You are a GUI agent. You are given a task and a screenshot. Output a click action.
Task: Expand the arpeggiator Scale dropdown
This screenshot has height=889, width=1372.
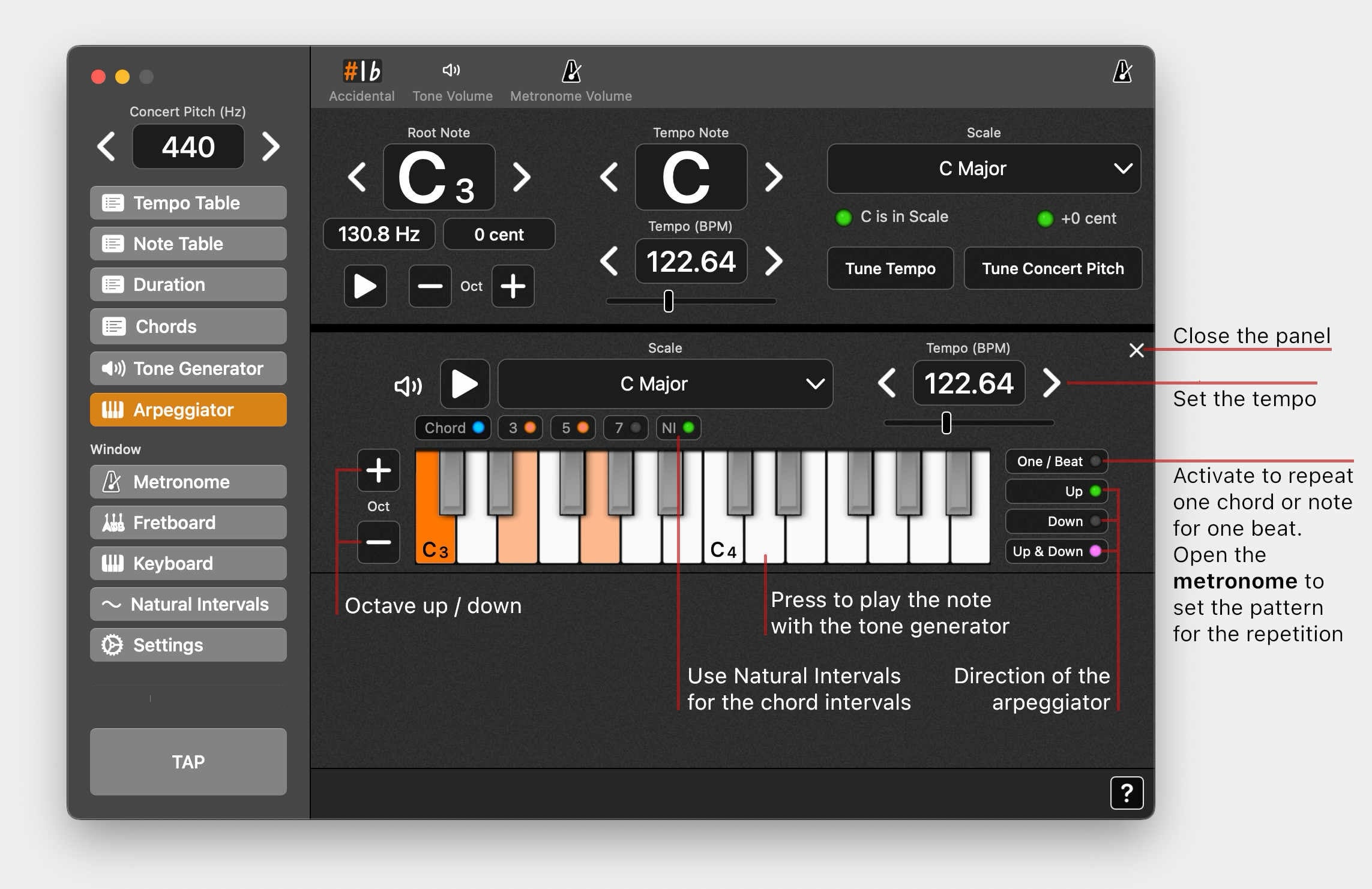click(x=665, y=384)
